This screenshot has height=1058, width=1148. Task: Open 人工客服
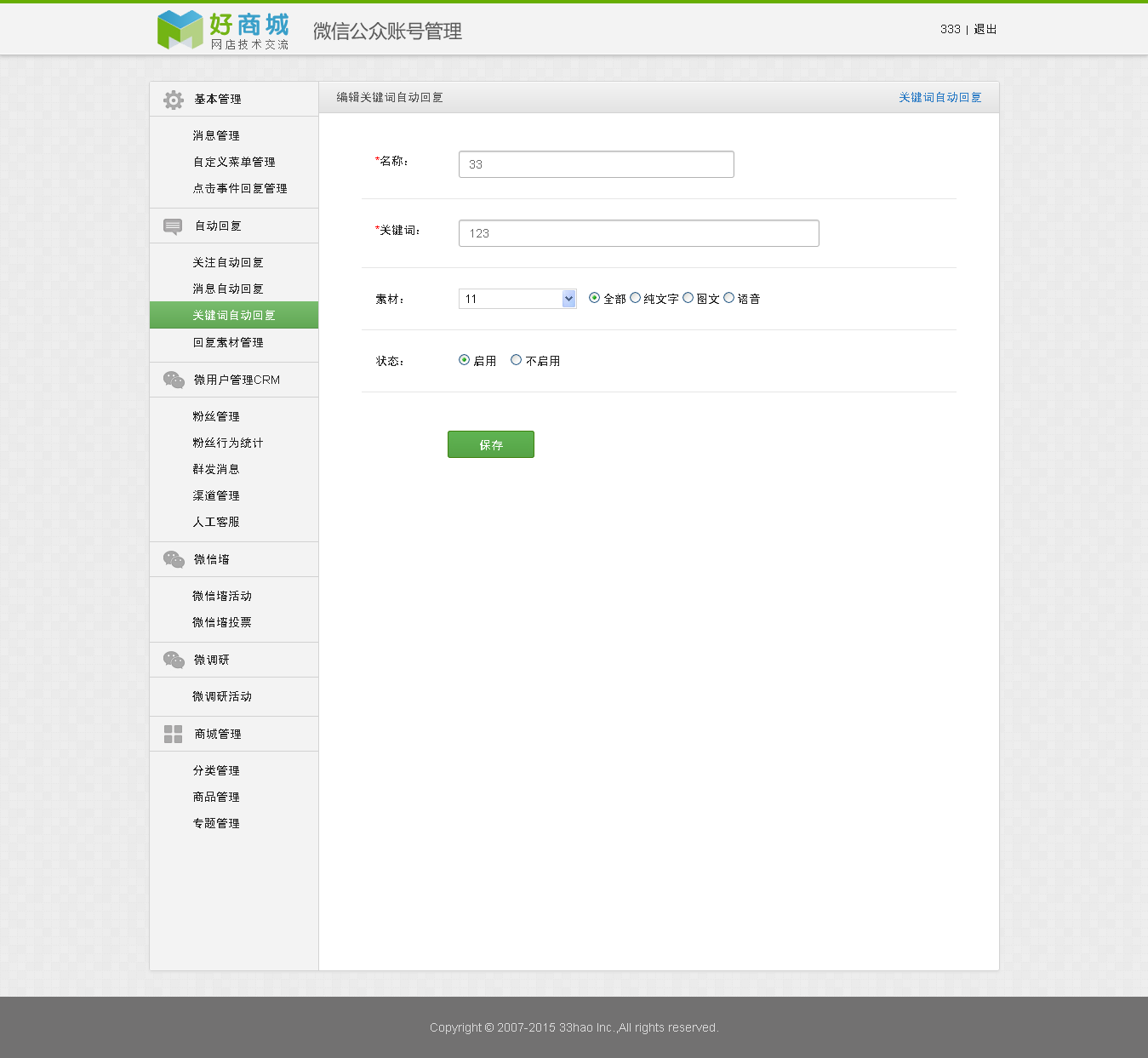click(216, 523)
